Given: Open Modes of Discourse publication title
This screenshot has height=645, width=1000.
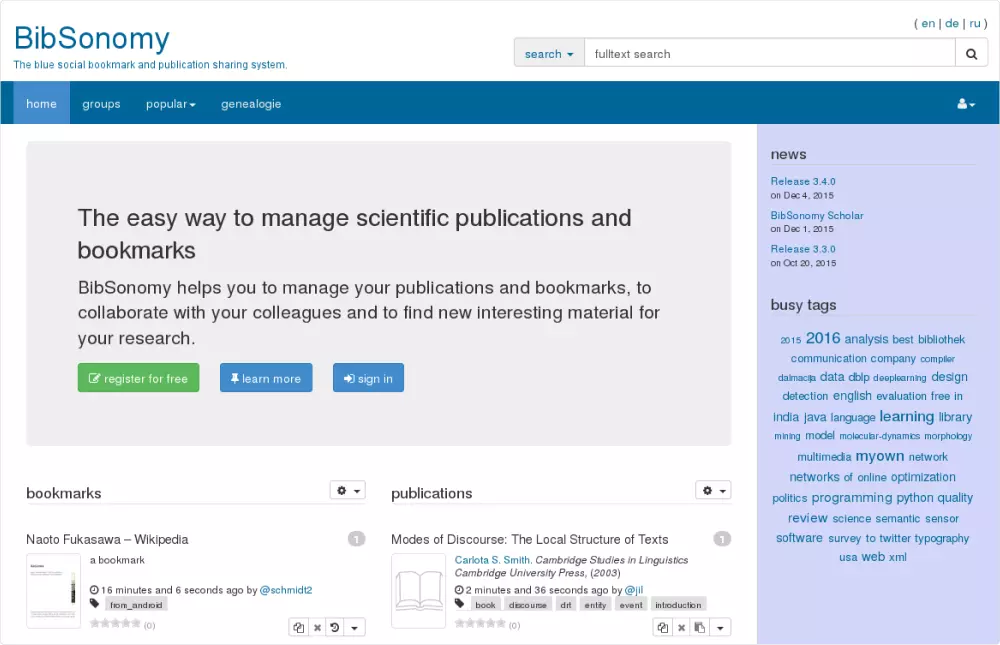Looking at the screenshot, I should click(x=529, y=540).
